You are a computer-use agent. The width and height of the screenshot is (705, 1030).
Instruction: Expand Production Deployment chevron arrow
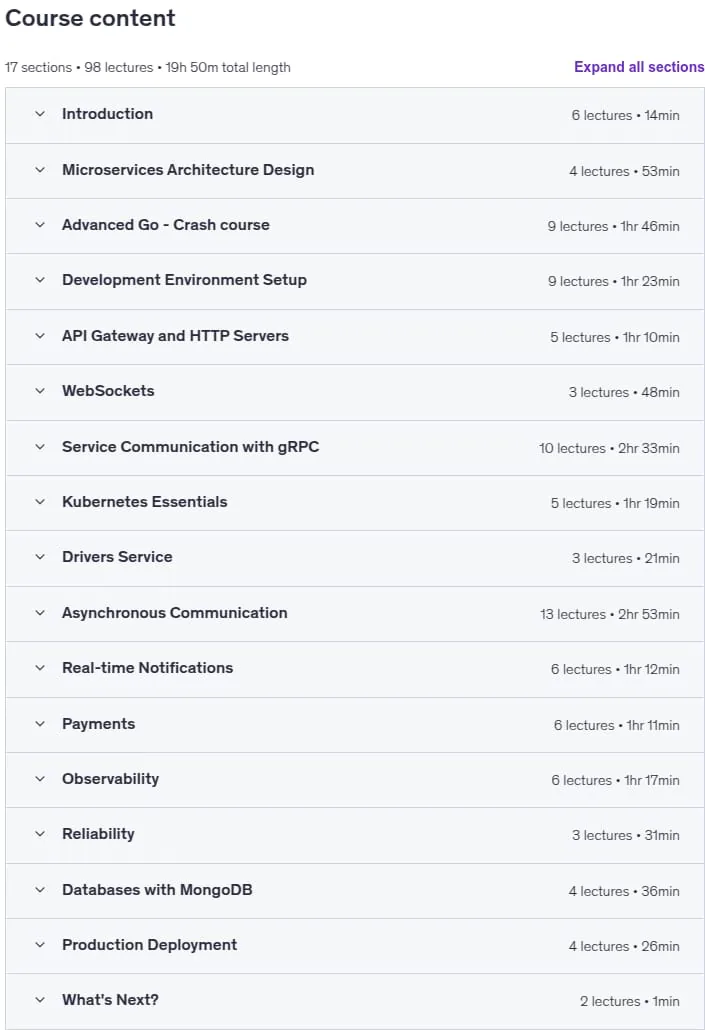coord(40,945)
